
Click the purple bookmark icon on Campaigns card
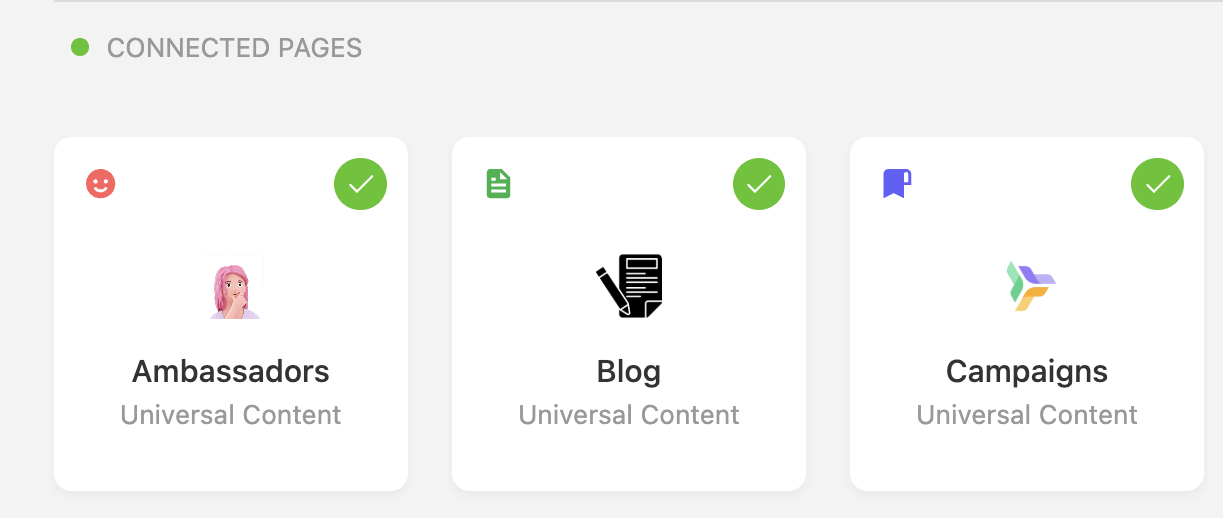click(896, 184)
